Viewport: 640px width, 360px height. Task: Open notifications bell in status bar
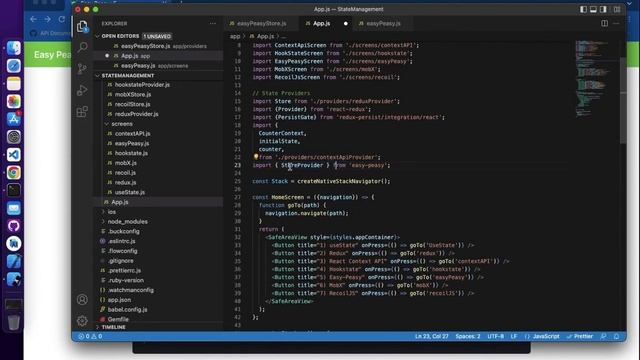point(616,336)
